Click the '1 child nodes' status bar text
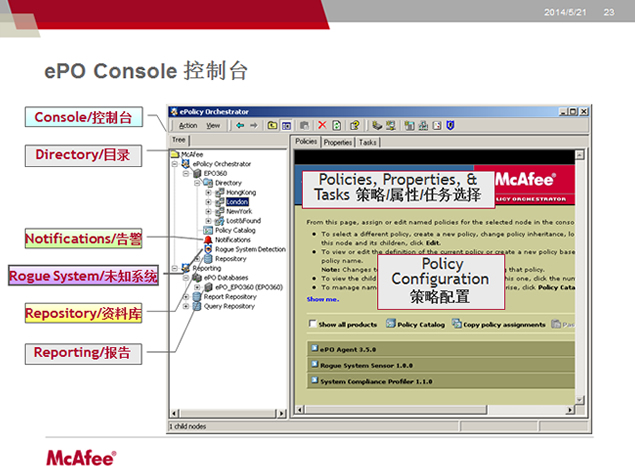The width and height of the screenshot is (635, 466). (188, 426)
